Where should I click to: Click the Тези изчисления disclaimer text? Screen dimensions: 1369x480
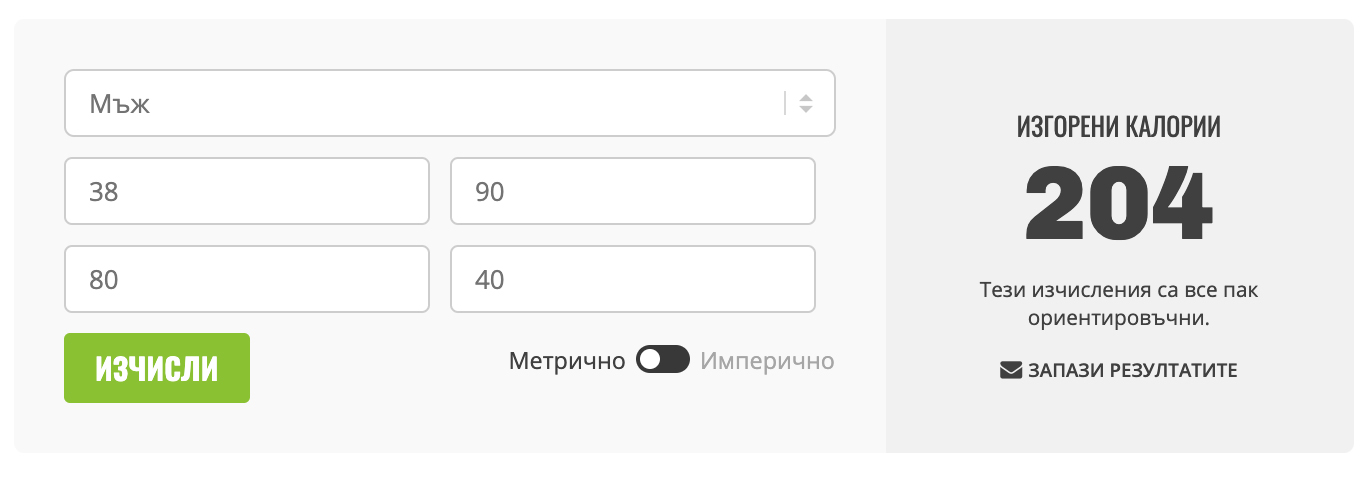[1119, 304]
